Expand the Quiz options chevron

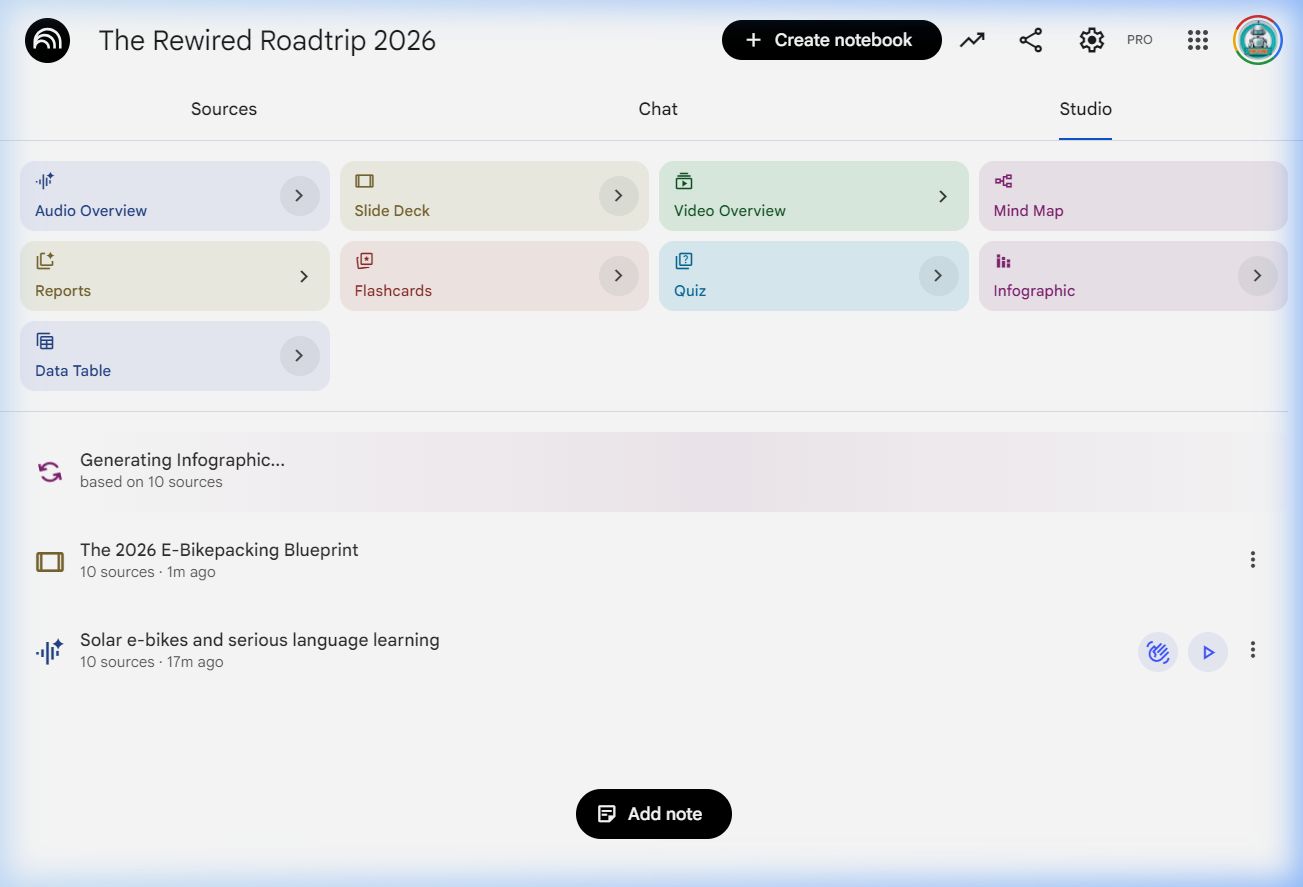click(x=938, y=276)
